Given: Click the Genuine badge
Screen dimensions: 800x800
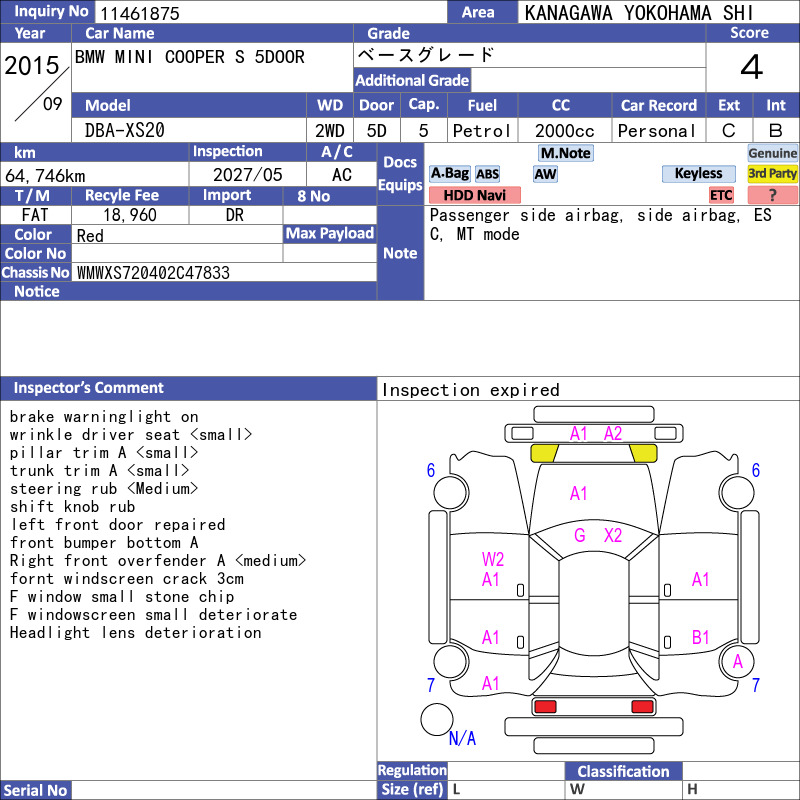Looking at the screenshot, I should click(772, 153).
